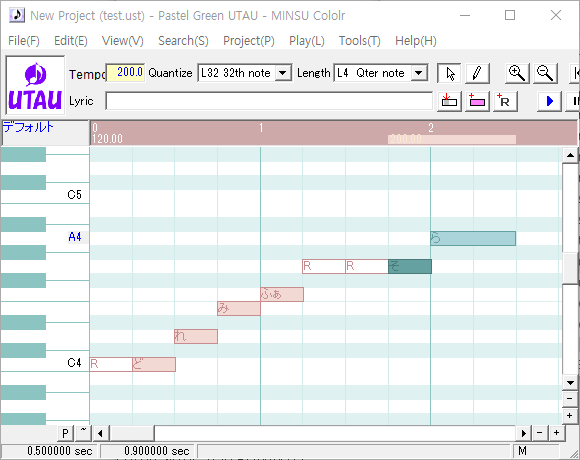Screen dimensions: 580x460
Task: Select the れ note
Action: 196,336
